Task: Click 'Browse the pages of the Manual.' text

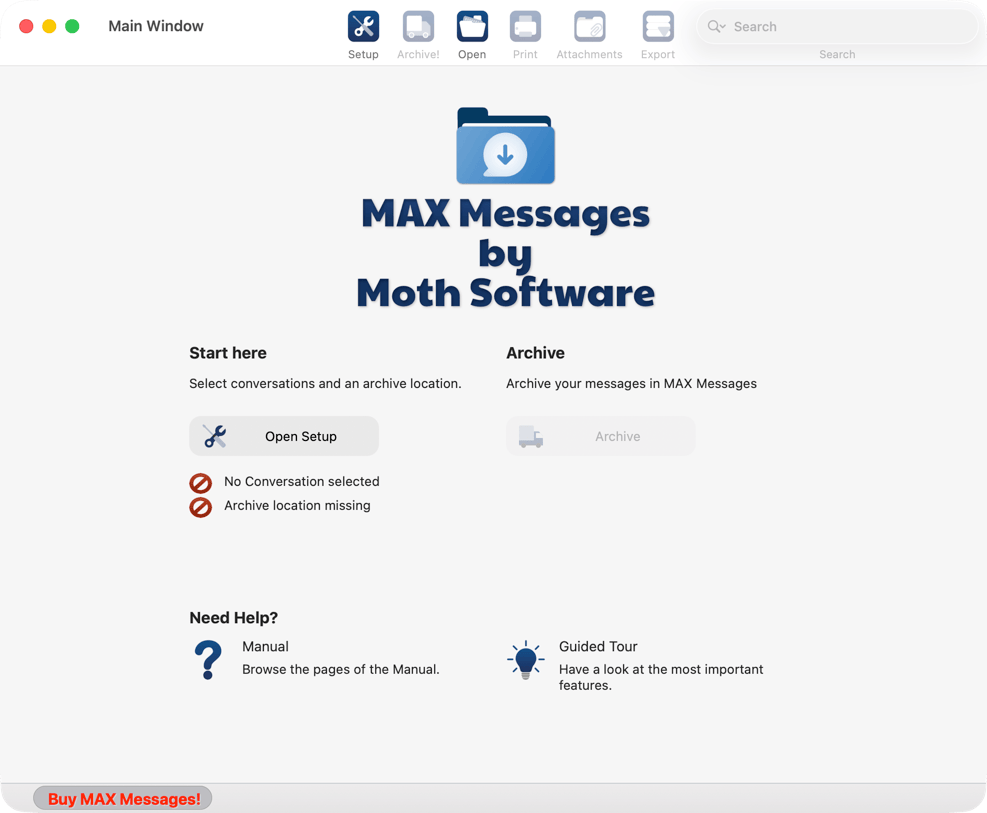Action: coord(341,669)
